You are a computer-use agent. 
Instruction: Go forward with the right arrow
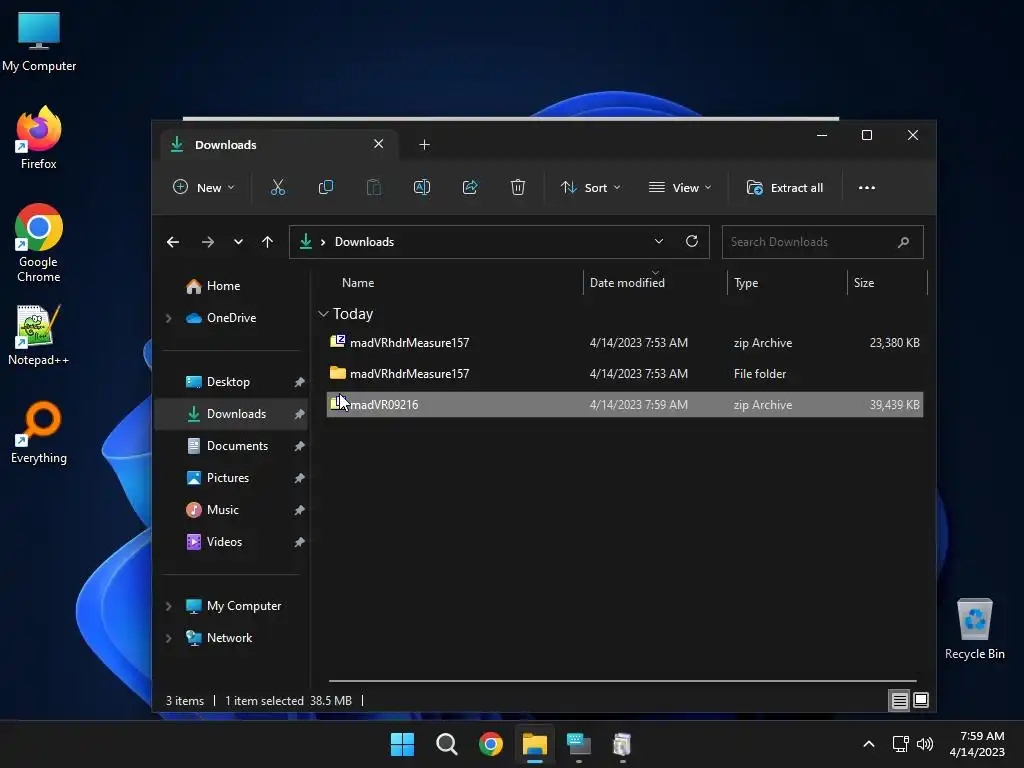pyautogui.click(x=208, y=242)
